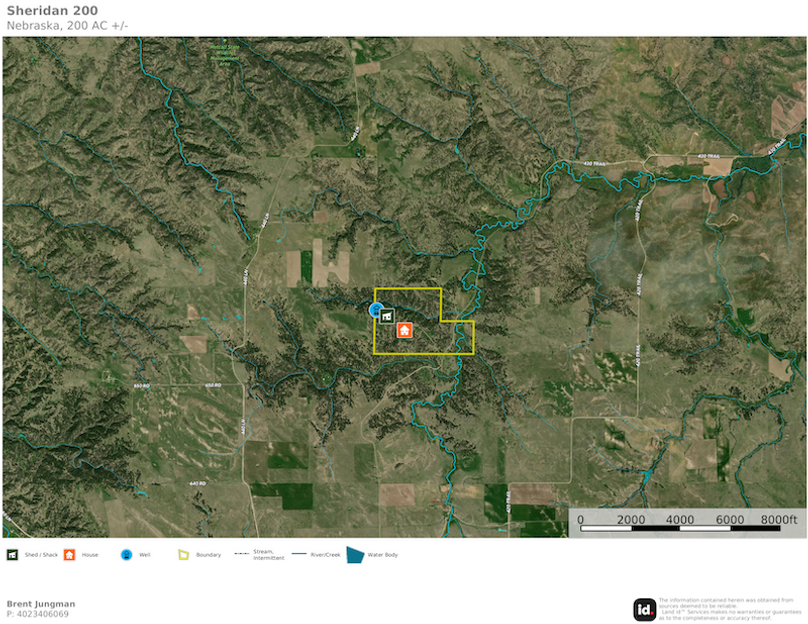The height and width of the screenshot is (624, 808).
Task: Click the "Nebraska, 200 AC +/-" subtitle
Action: point(67,25)
